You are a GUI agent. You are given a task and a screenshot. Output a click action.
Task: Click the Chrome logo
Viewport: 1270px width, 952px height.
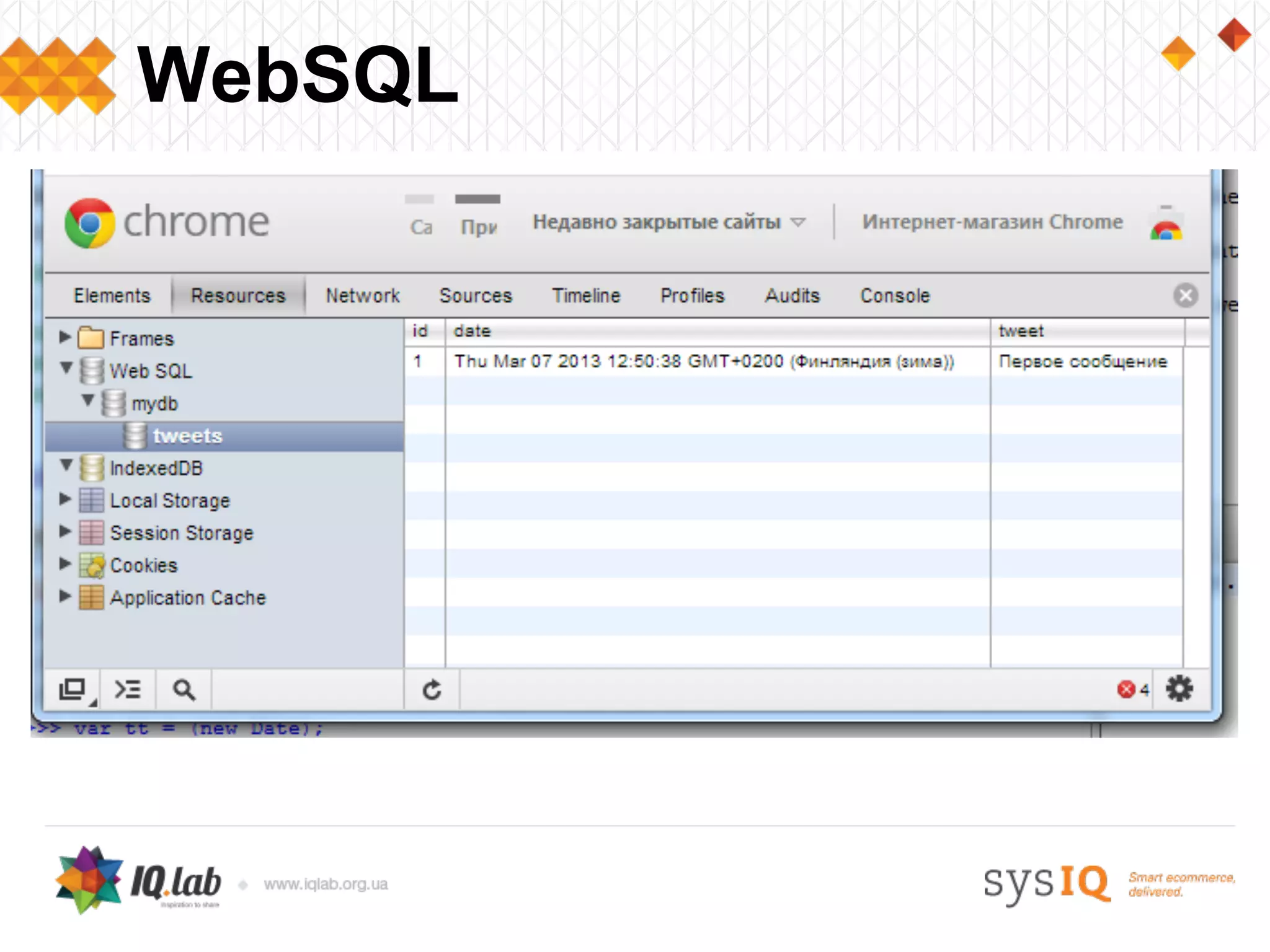tap(90, 223)
